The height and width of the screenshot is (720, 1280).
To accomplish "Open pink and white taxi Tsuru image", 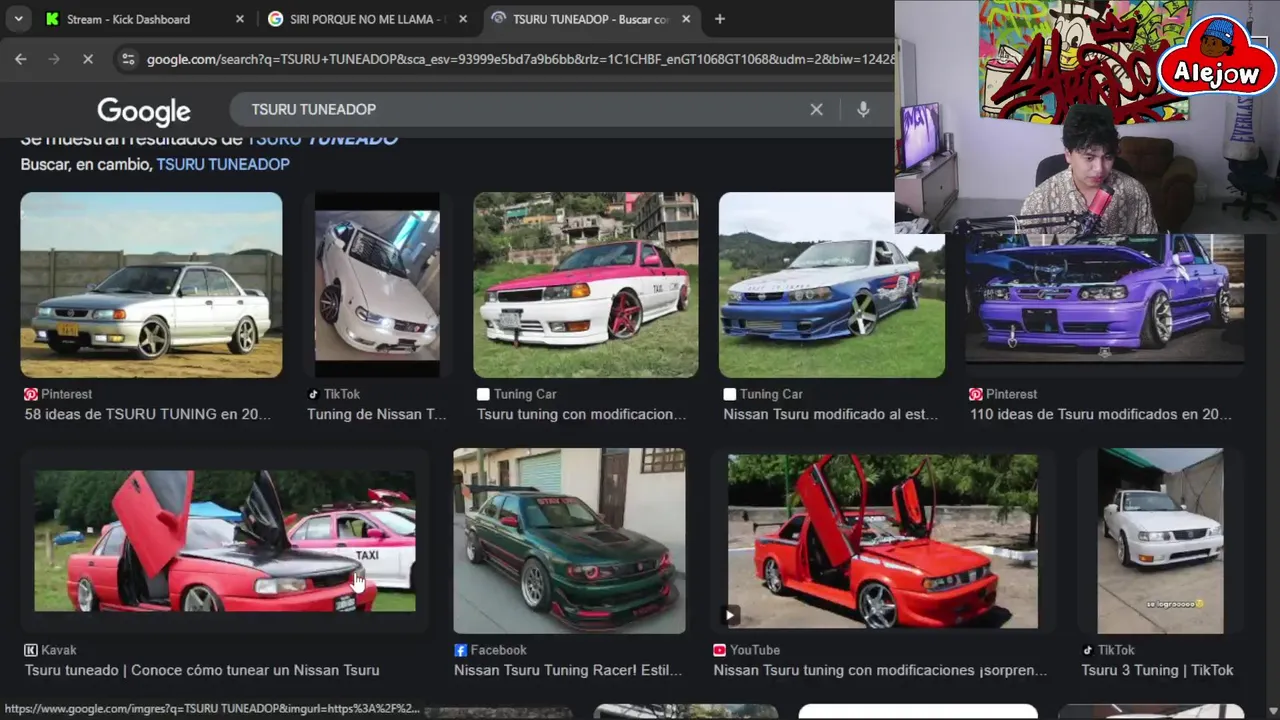I will [x=586, y=285].
